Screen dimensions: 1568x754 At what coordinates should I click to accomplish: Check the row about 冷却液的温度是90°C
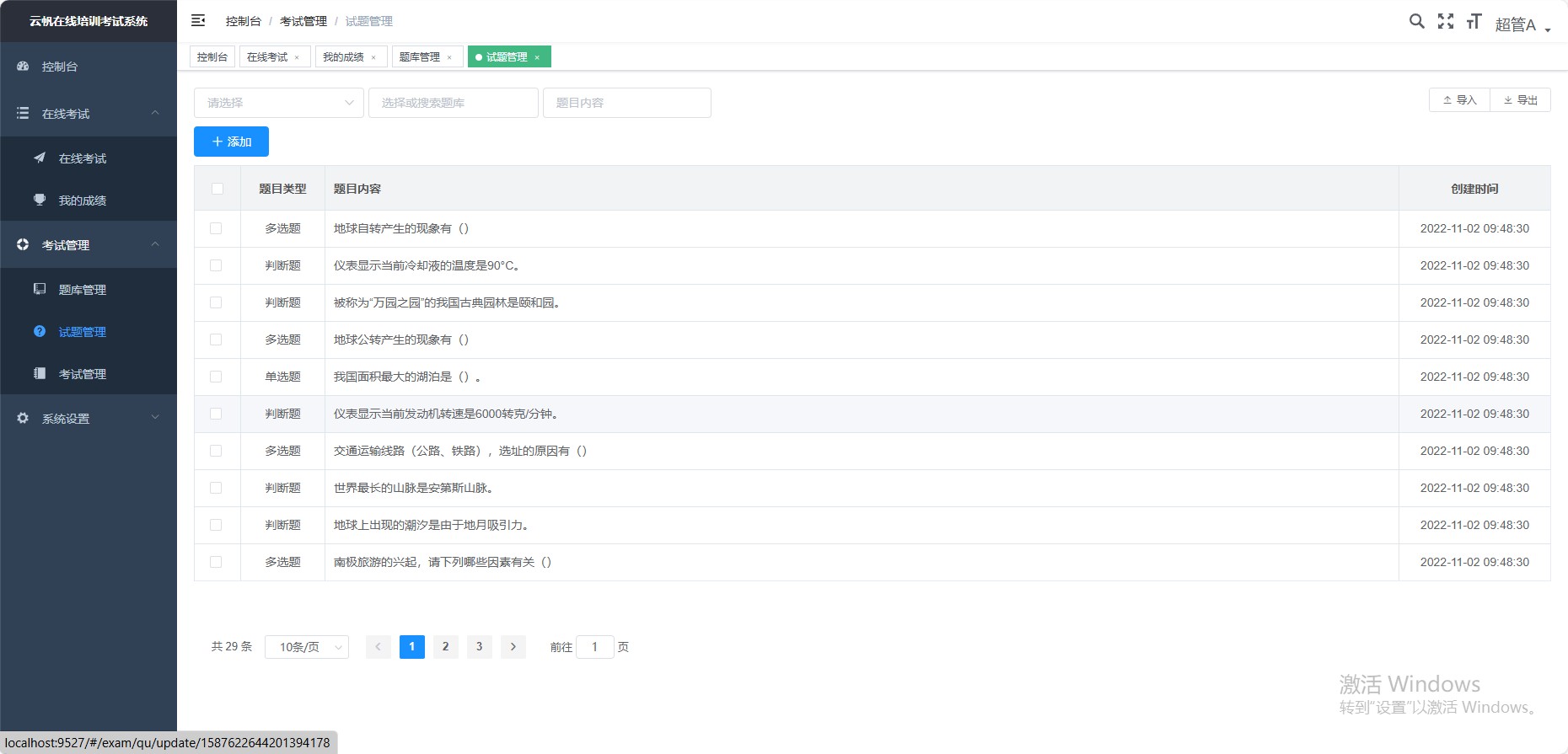click(x=216, y=265)
